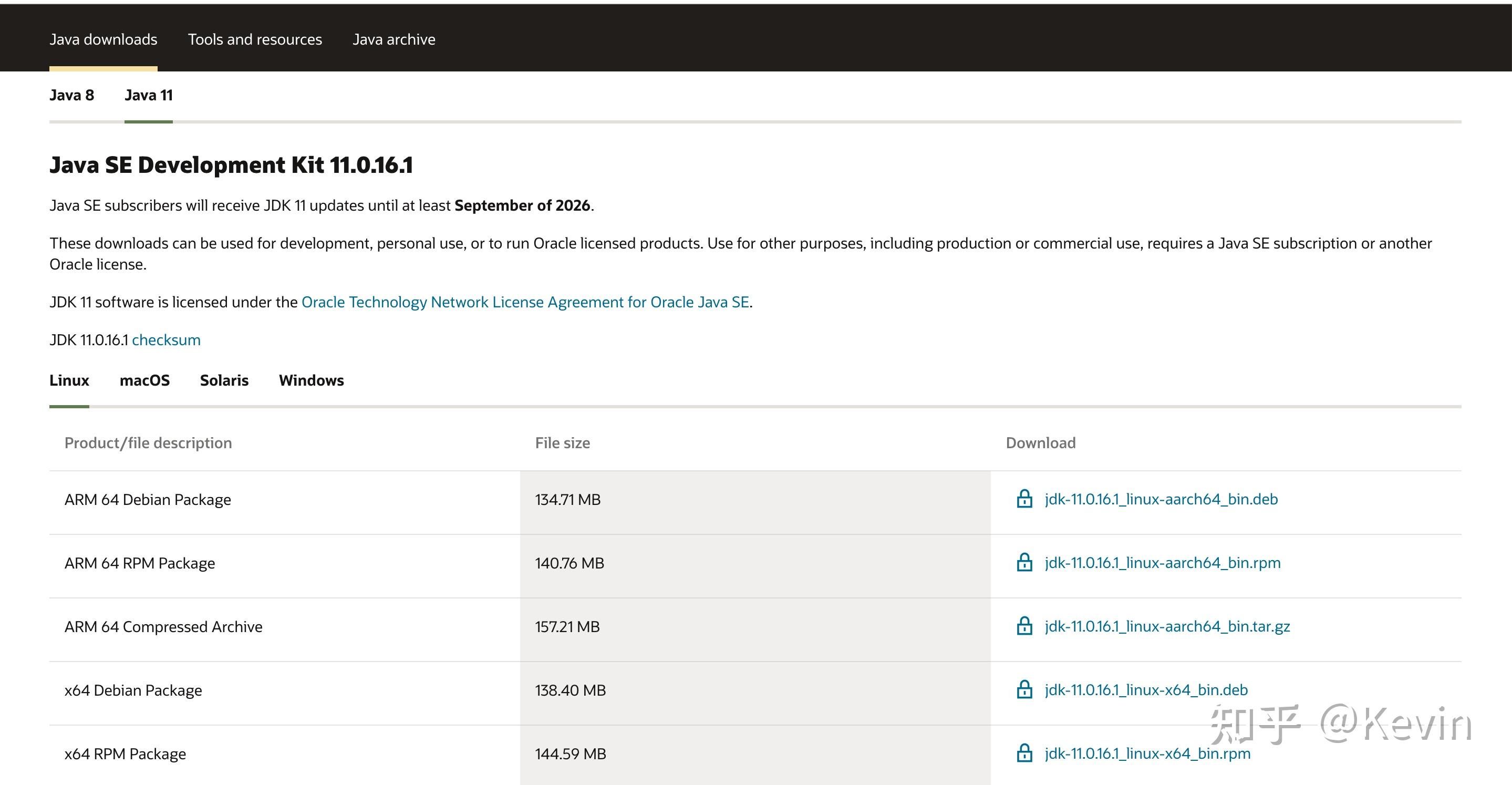
Task: Download jdk-11.0.16.1_linux-aarch64_bin.tar.gz archive
Action: [1167, 626]
